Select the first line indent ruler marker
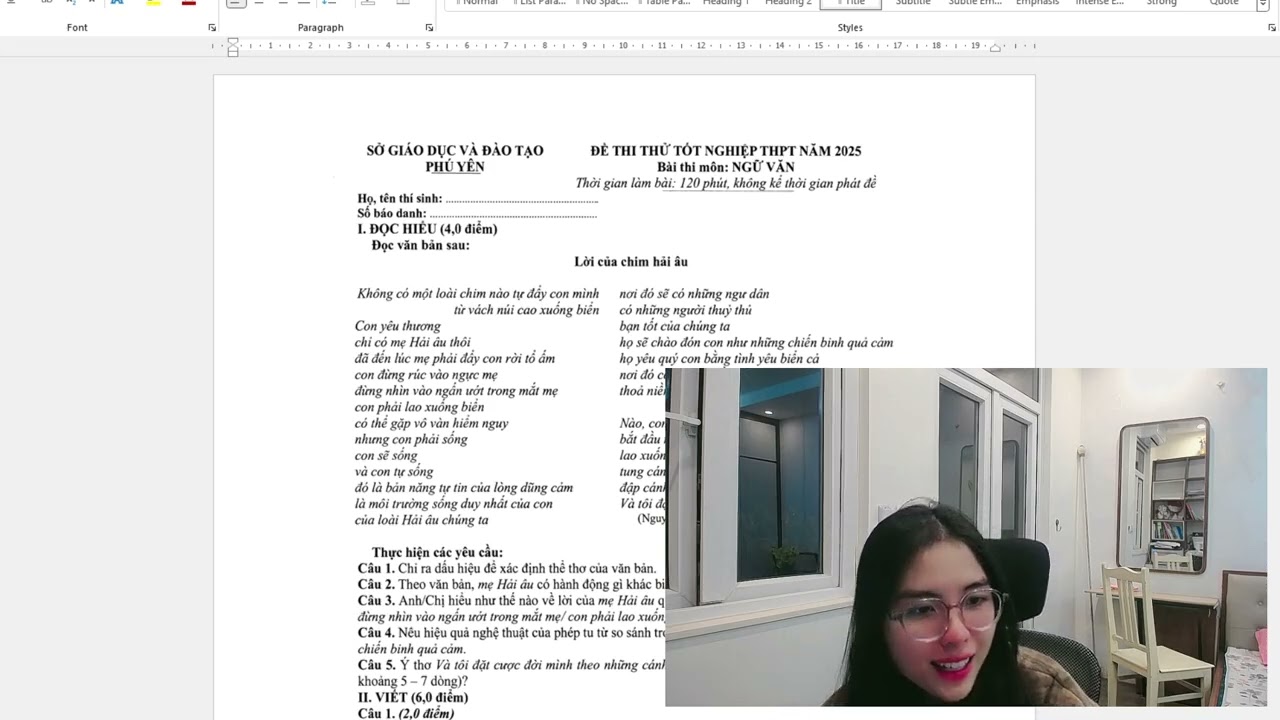Viewport: 1280px width, 720px height. click(233, 41)
